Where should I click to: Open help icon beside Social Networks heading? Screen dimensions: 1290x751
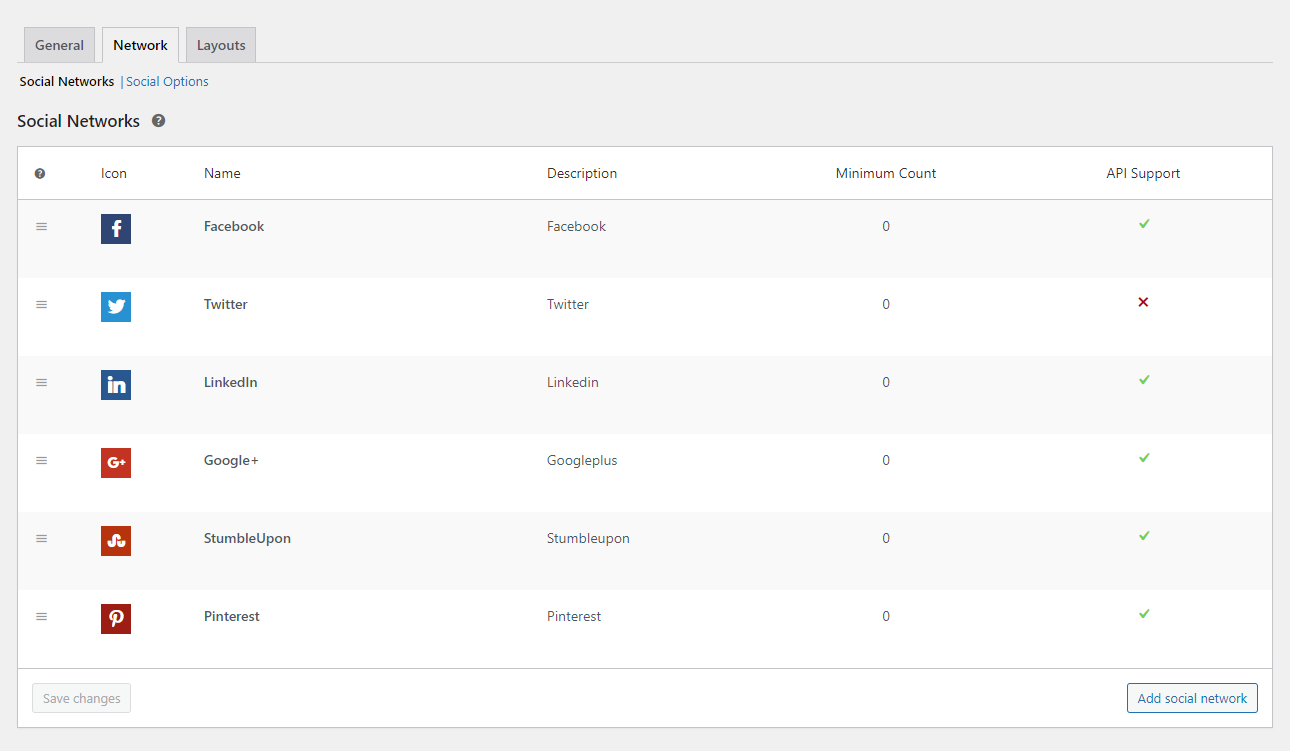click(158, 121)
